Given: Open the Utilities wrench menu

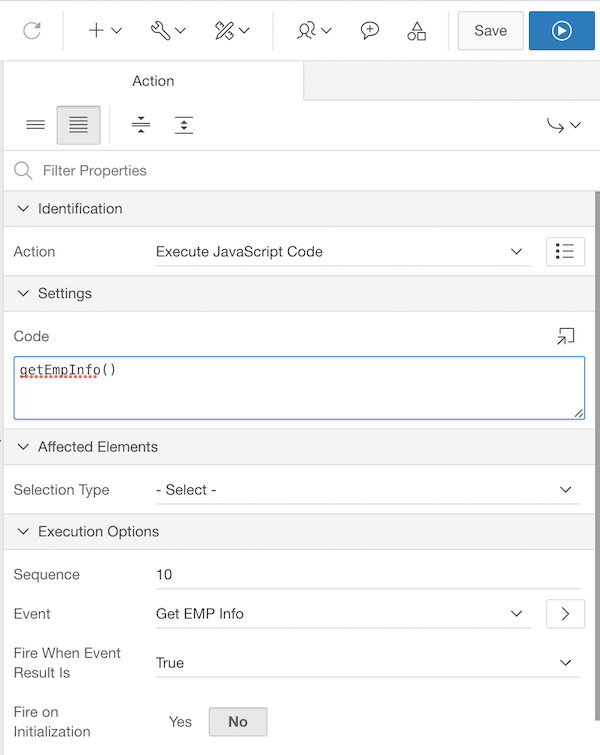Looking at the screenshot, I should click(x=168, y=31).
